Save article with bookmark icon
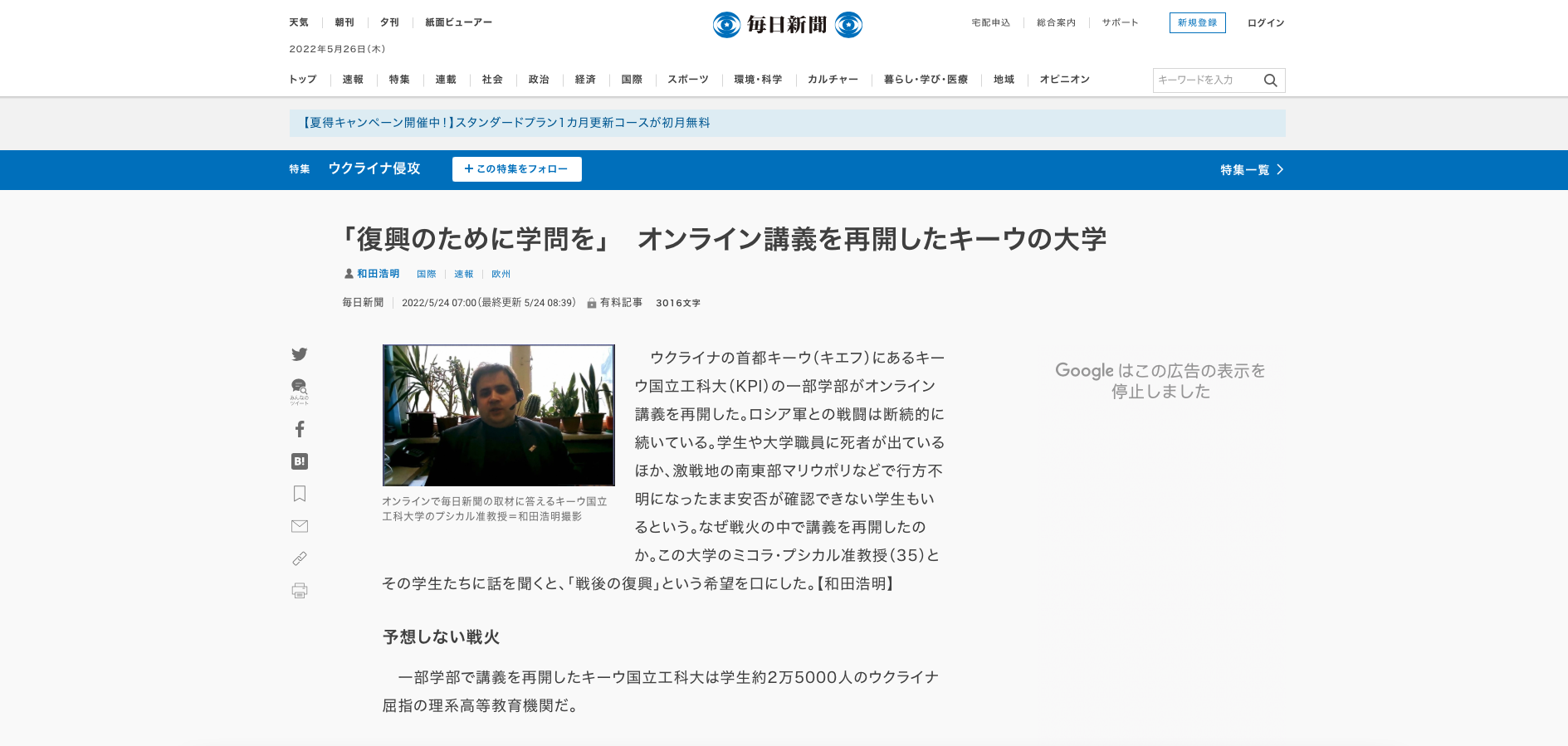 [300, 494]
